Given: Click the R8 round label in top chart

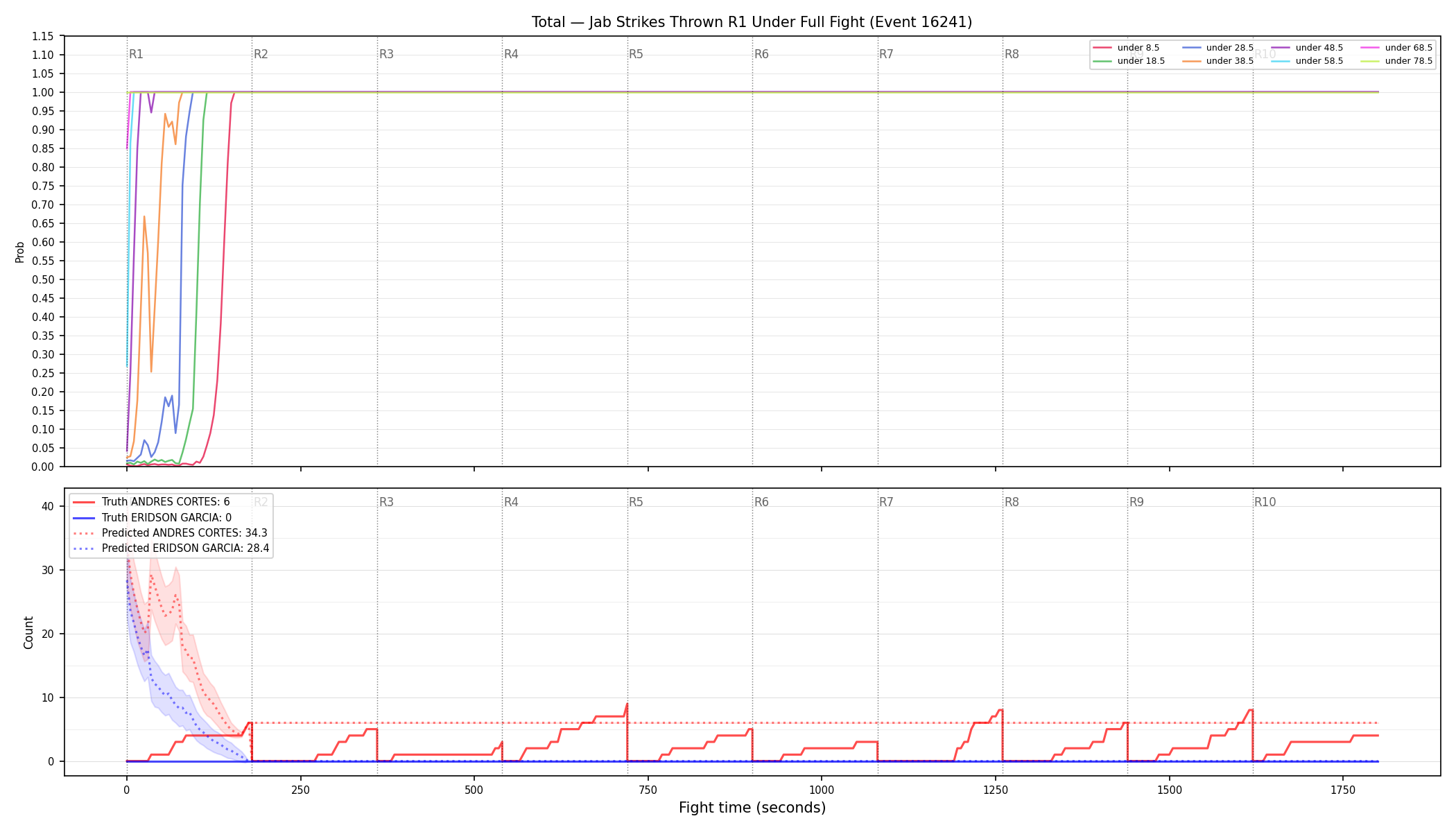Looking at the screenshot, I should (x=1012, y=54).
